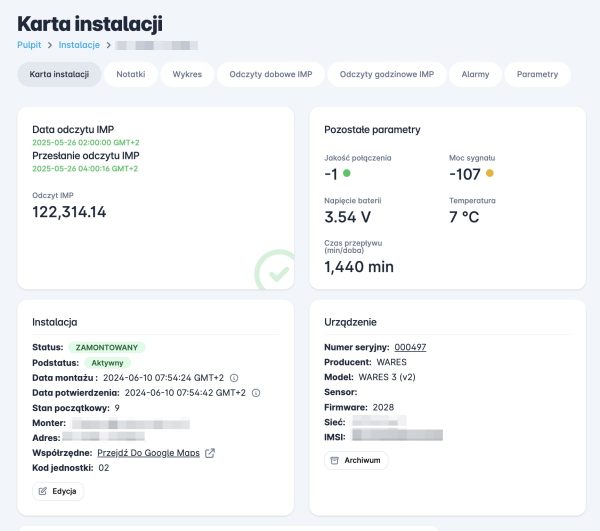Go back to Instalacje via breadcrumb
Viewport: 600px width, 531px height.
click(79, 45)
